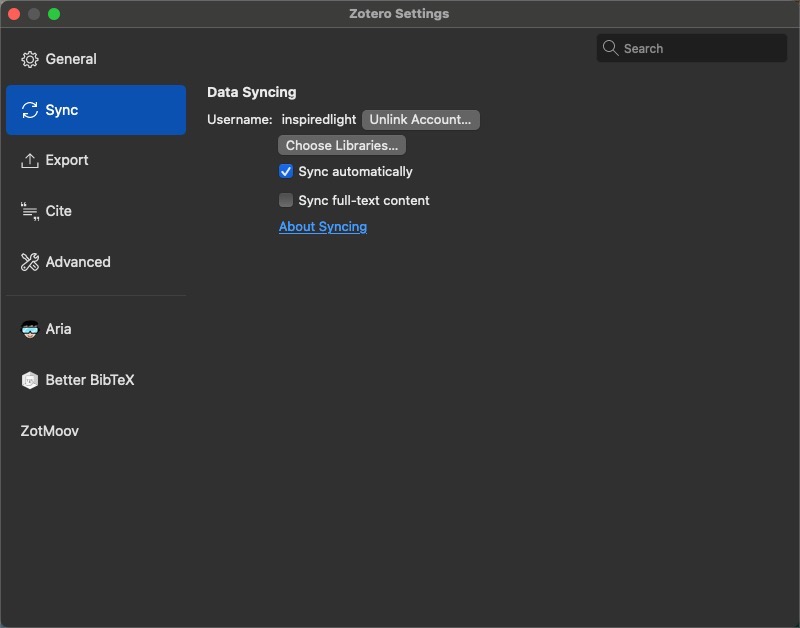Disable Sync automatically checkbox
Screen dimensions: 800x628
coord(286,171)
